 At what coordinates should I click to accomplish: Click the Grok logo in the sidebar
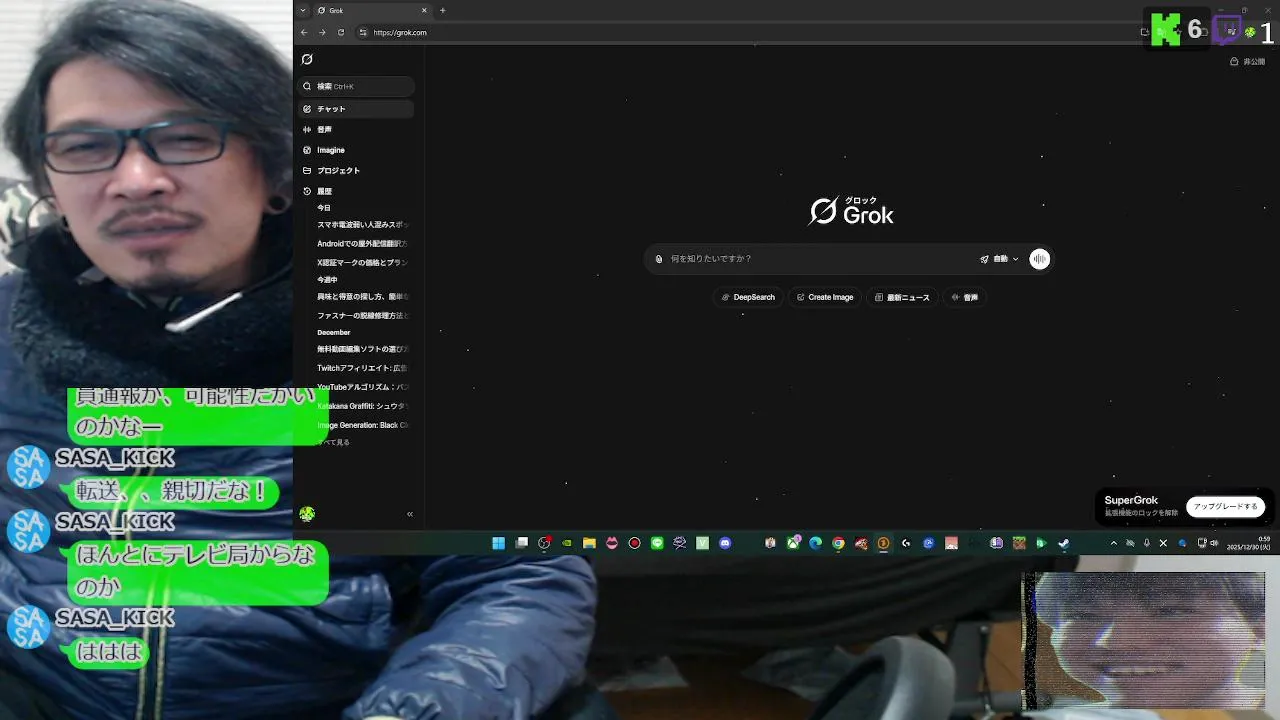point(307,59)
